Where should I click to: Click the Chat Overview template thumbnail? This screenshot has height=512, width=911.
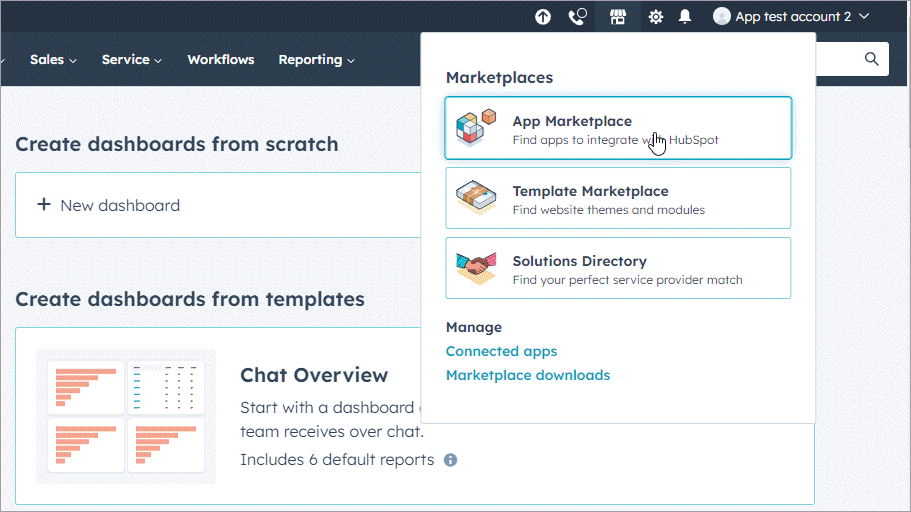[126, 416]
